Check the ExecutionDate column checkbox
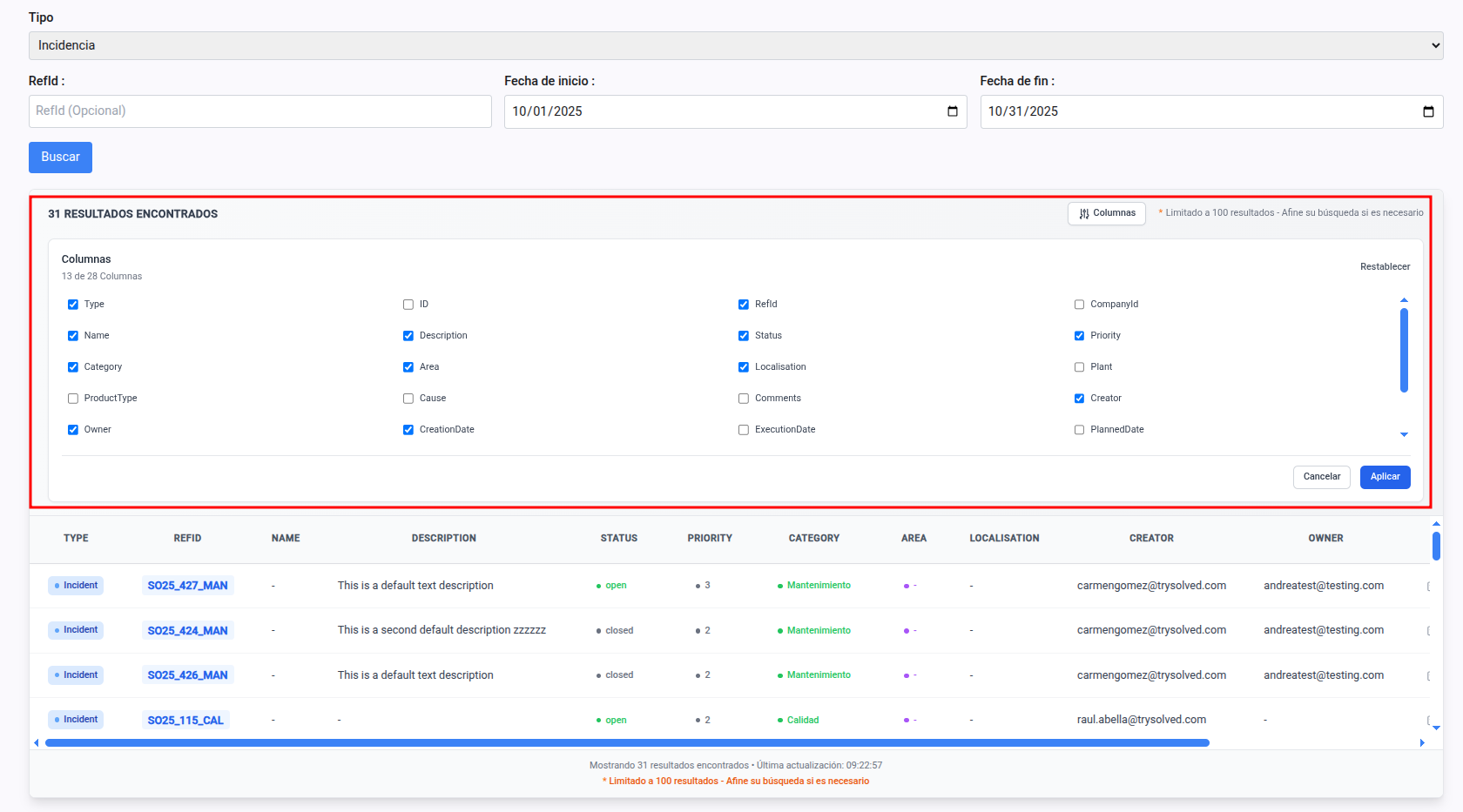Viewport: 1463px width, 812px height. coord(744,430)
